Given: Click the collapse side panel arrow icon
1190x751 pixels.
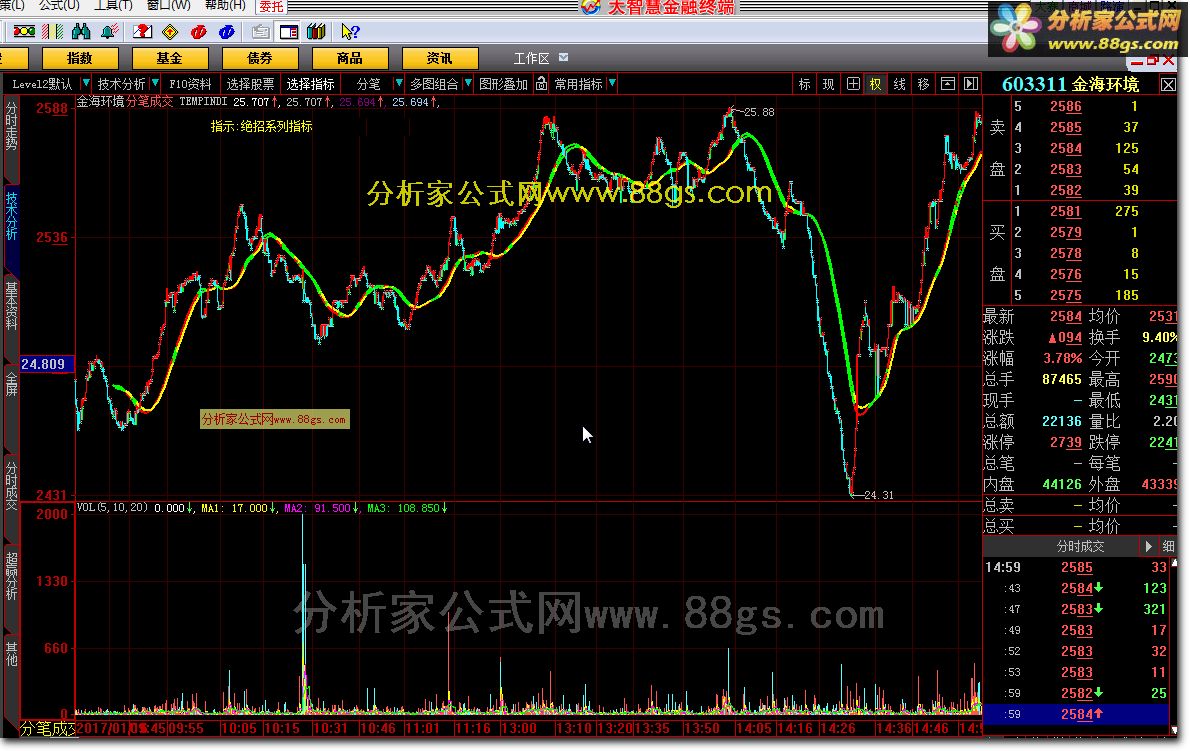Looking at the screenshot, I should [x=971, y=83].
